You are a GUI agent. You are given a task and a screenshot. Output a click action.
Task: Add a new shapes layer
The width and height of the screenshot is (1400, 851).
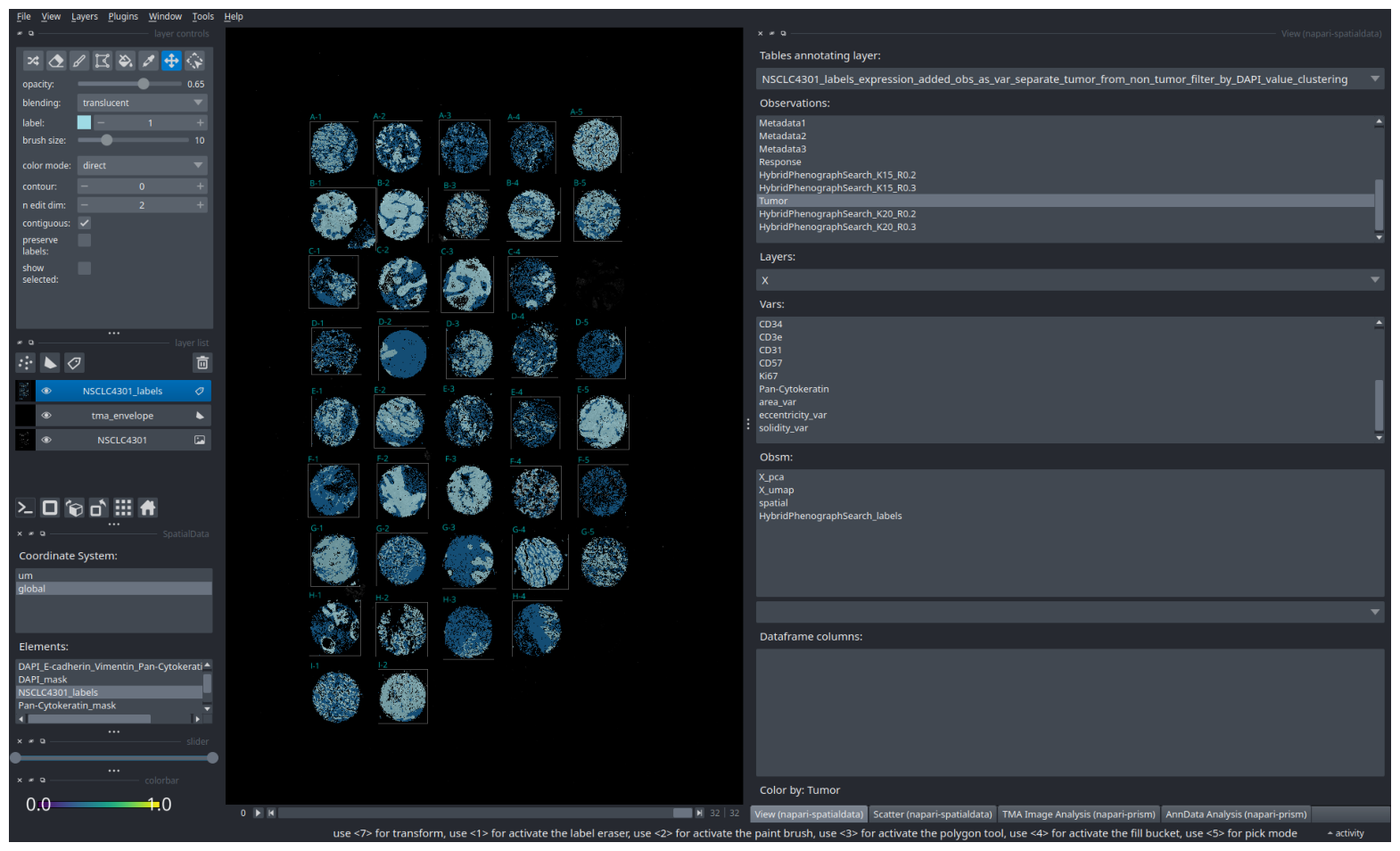50,363
